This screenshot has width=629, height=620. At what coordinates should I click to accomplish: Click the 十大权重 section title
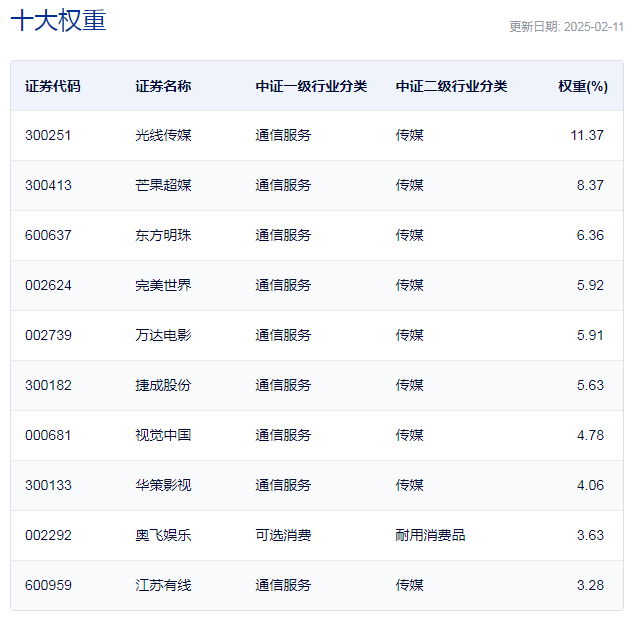click(x=58, y=21)
